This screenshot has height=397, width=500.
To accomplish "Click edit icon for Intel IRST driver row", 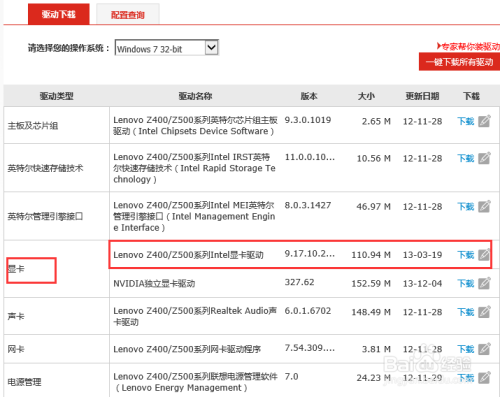I will point(484,158).
